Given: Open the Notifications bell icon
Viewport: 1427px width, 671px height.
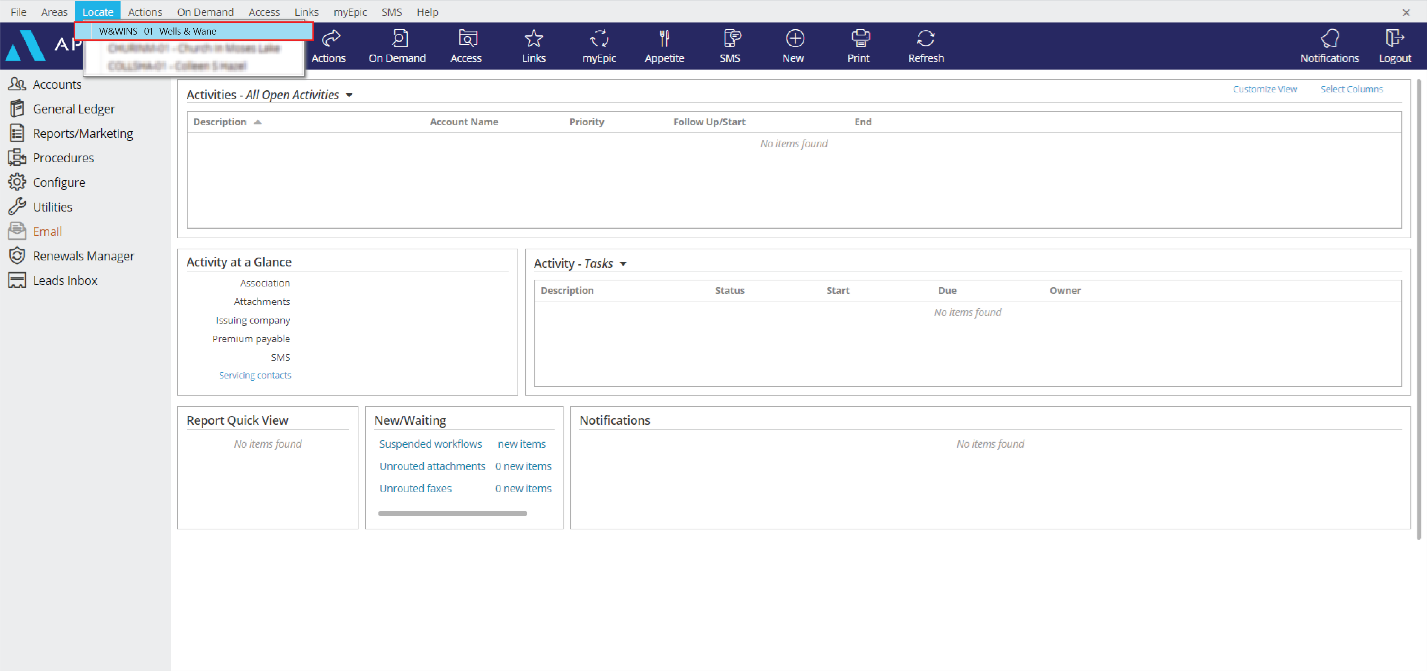Looking at the screenshot, I should coord(1329,39).
